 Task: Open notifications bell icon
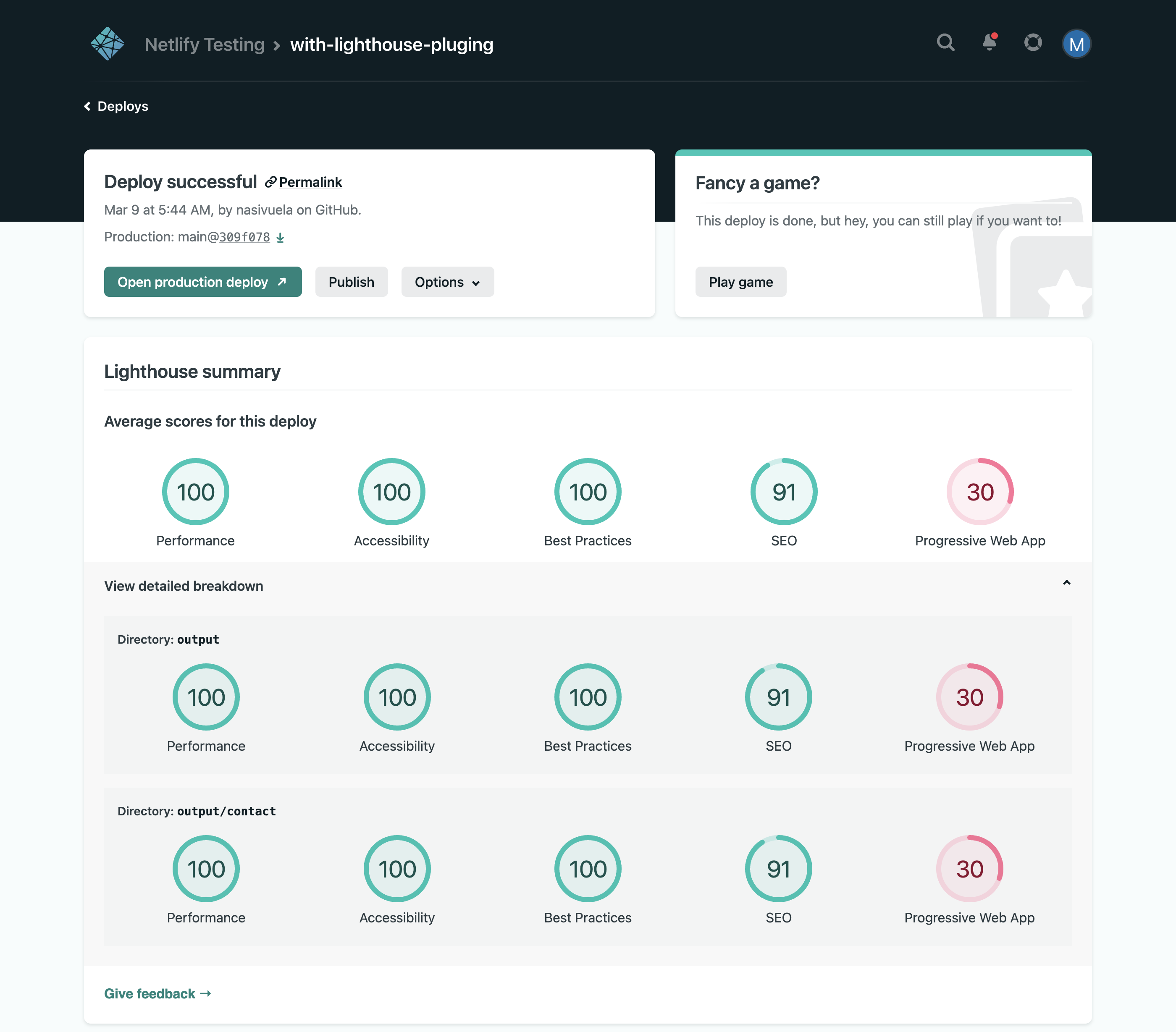(x=989, y=42)
